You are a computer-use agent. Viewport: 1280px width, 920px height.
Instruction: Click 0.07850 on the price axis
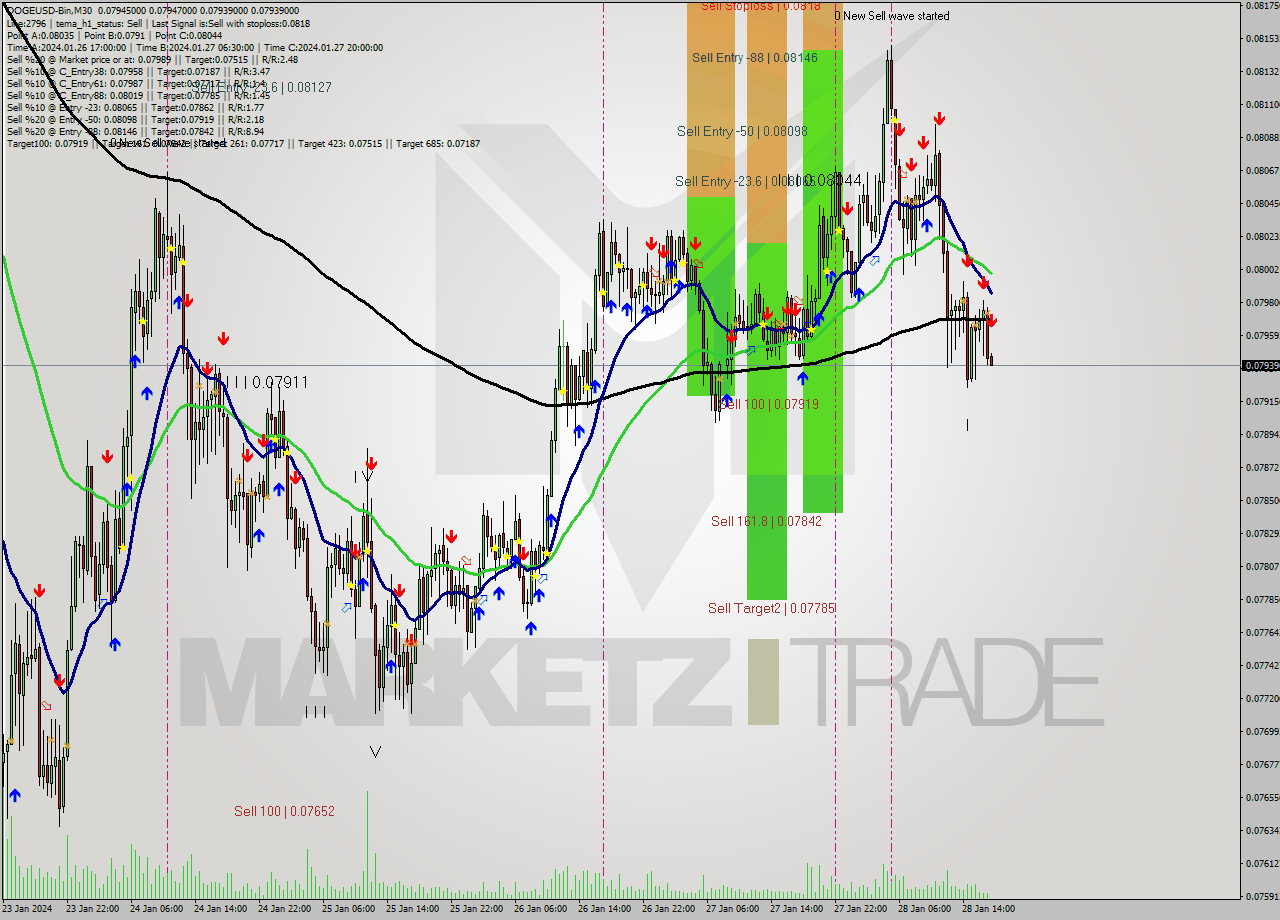point(1262,500)
